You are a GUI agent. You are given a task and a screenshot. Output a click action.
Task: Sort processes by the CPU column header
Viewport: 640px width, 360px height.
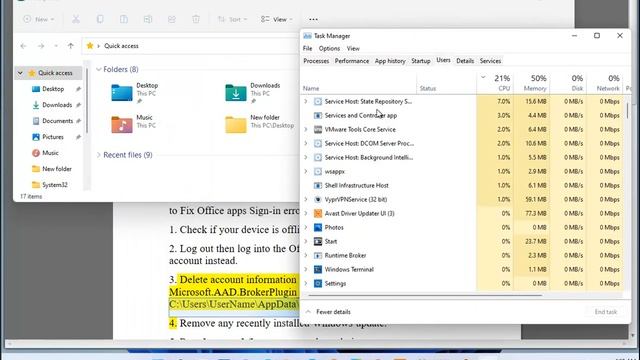coord(495,83)
